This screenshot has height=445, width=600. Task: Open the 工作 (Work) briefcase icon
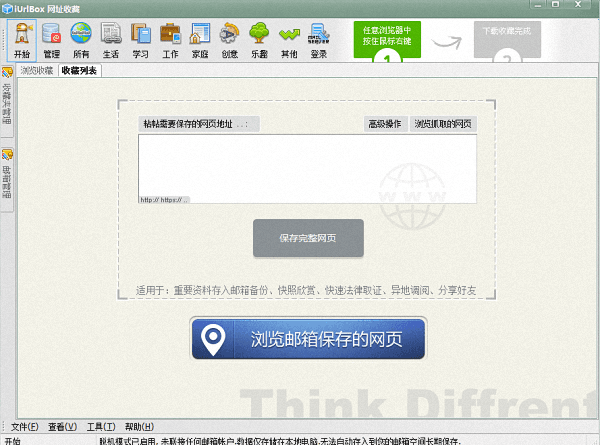(170, 40)
